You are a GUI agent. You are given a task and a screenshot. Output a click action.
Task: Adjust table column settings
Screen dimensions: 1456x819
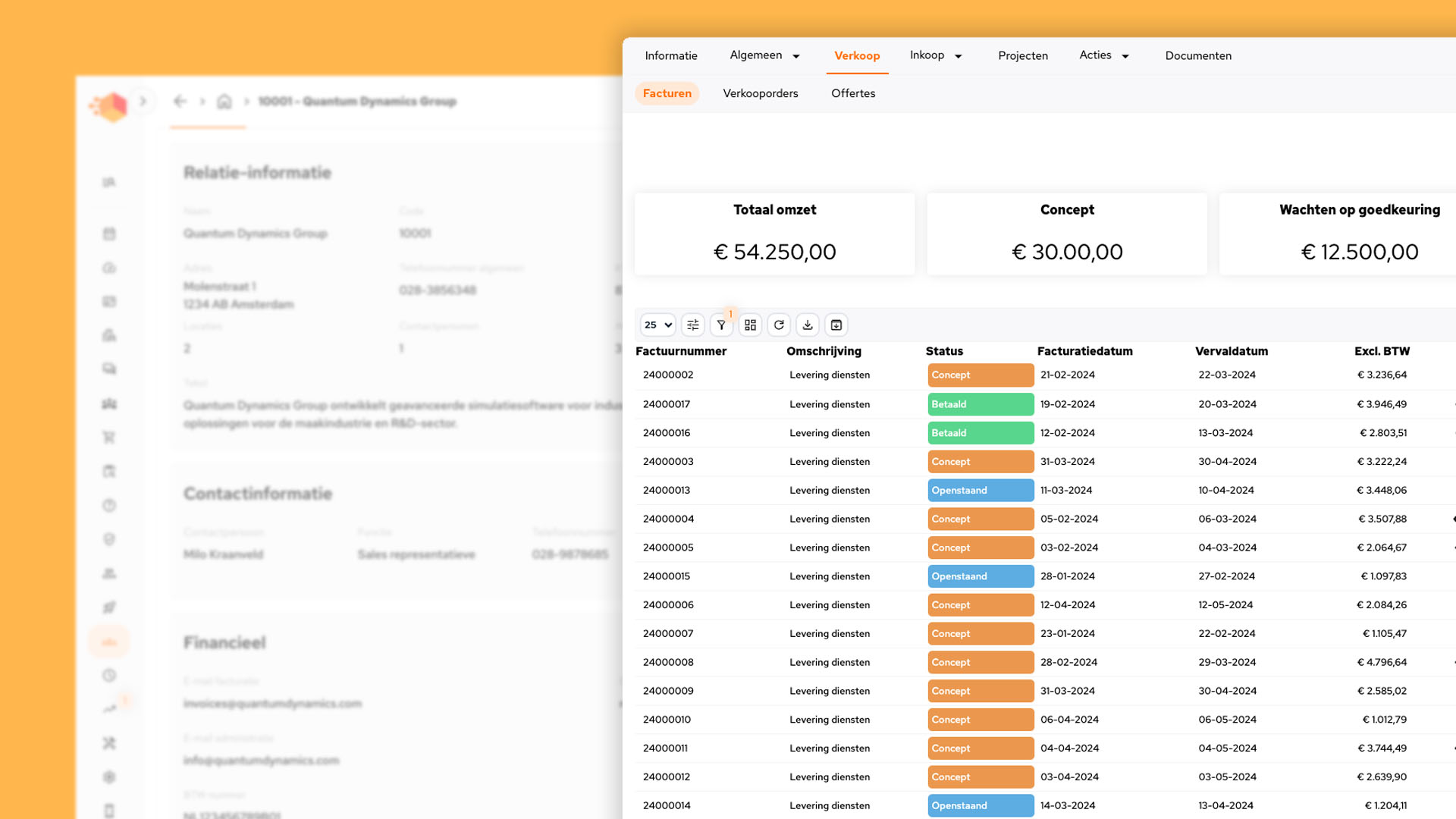(692, 325)
